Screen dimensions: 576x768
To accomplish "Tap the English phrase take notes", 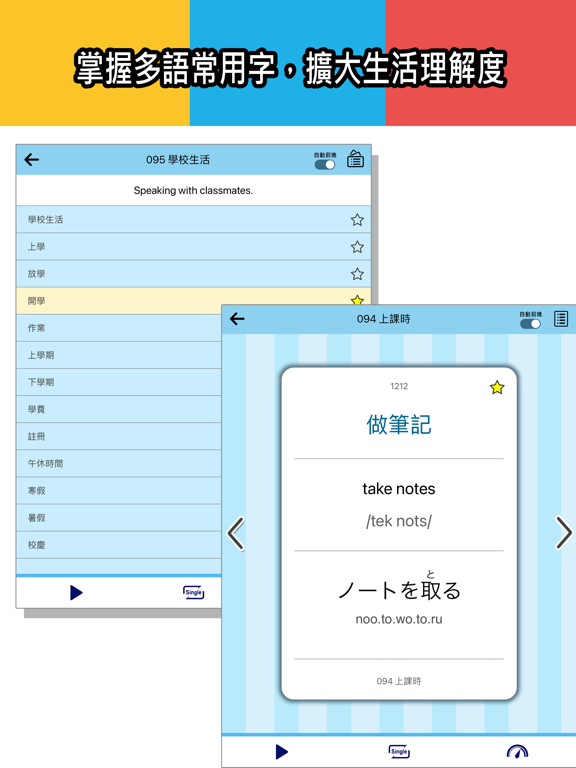I will pyautogui.click(x=399, y=489).
